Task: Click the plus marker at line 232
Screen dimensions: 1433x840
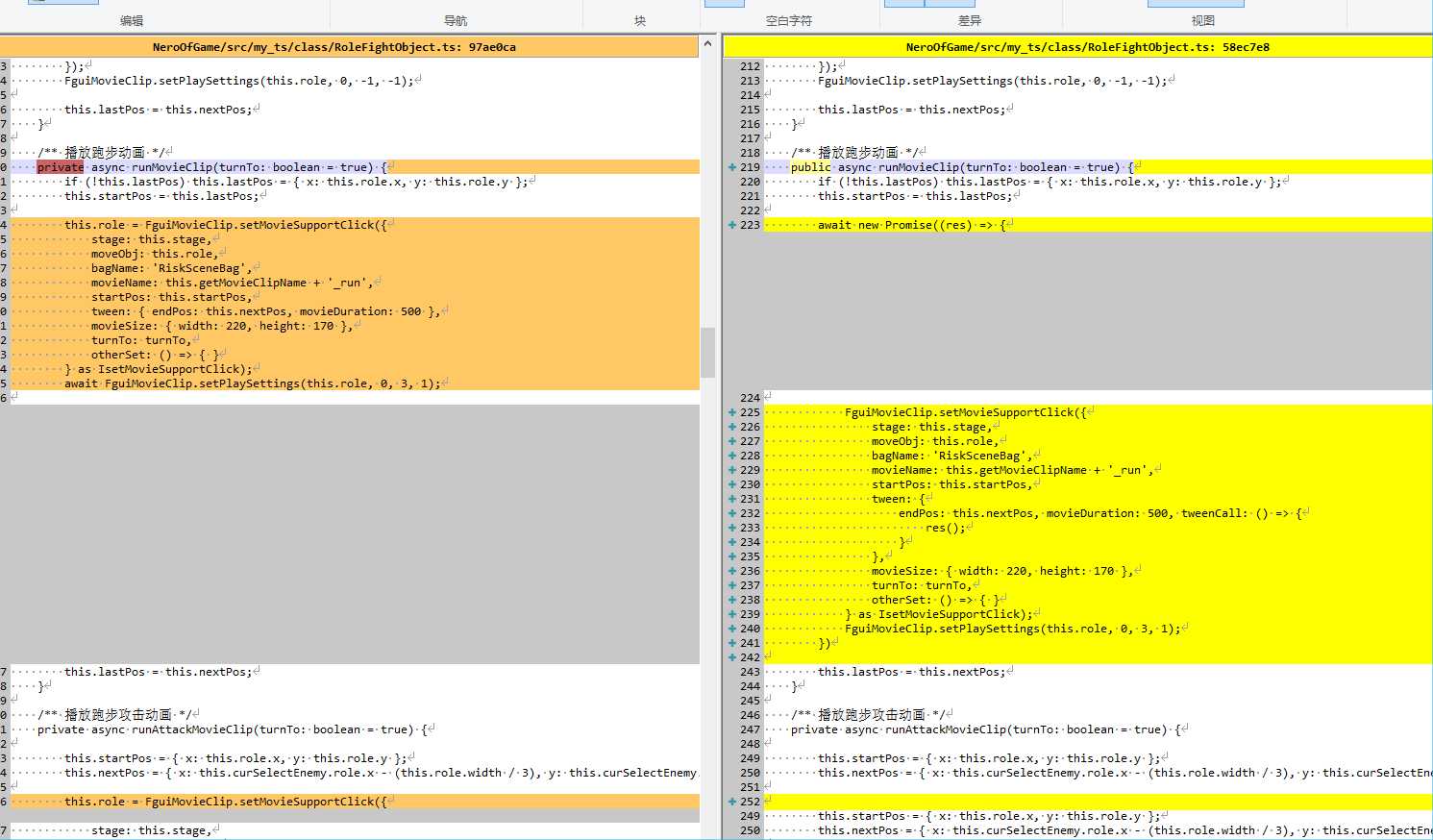Action: (x=732, y=513)
